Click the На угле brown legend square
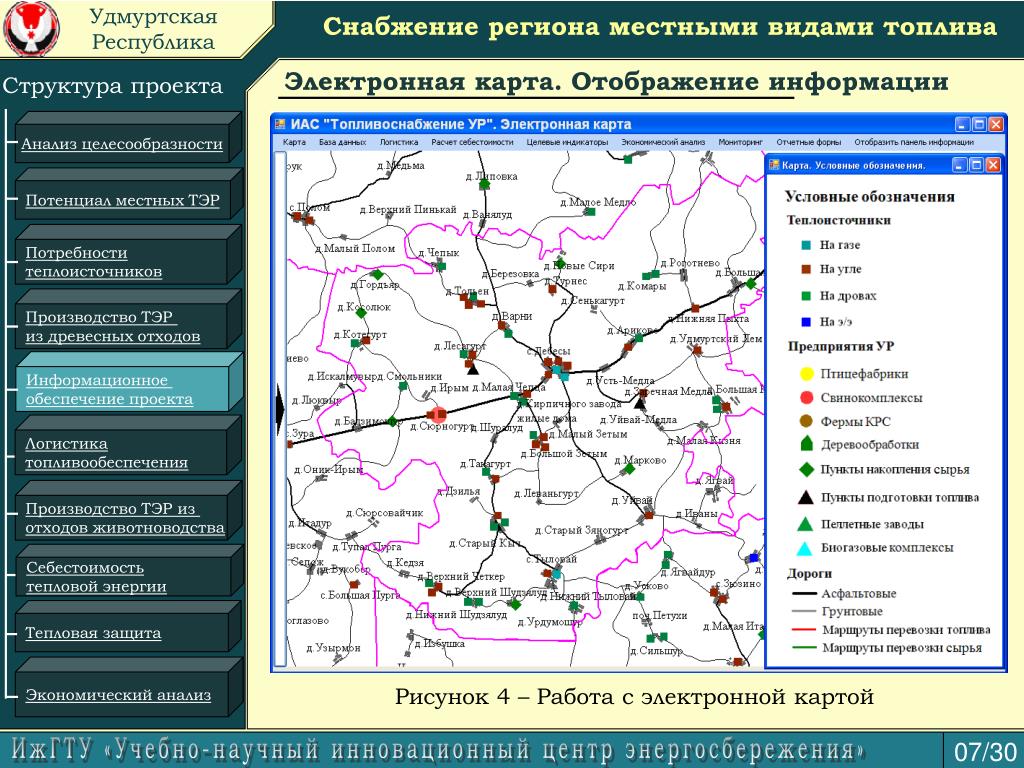Viewport: 1024px width, 768px height. pos(806,269)
